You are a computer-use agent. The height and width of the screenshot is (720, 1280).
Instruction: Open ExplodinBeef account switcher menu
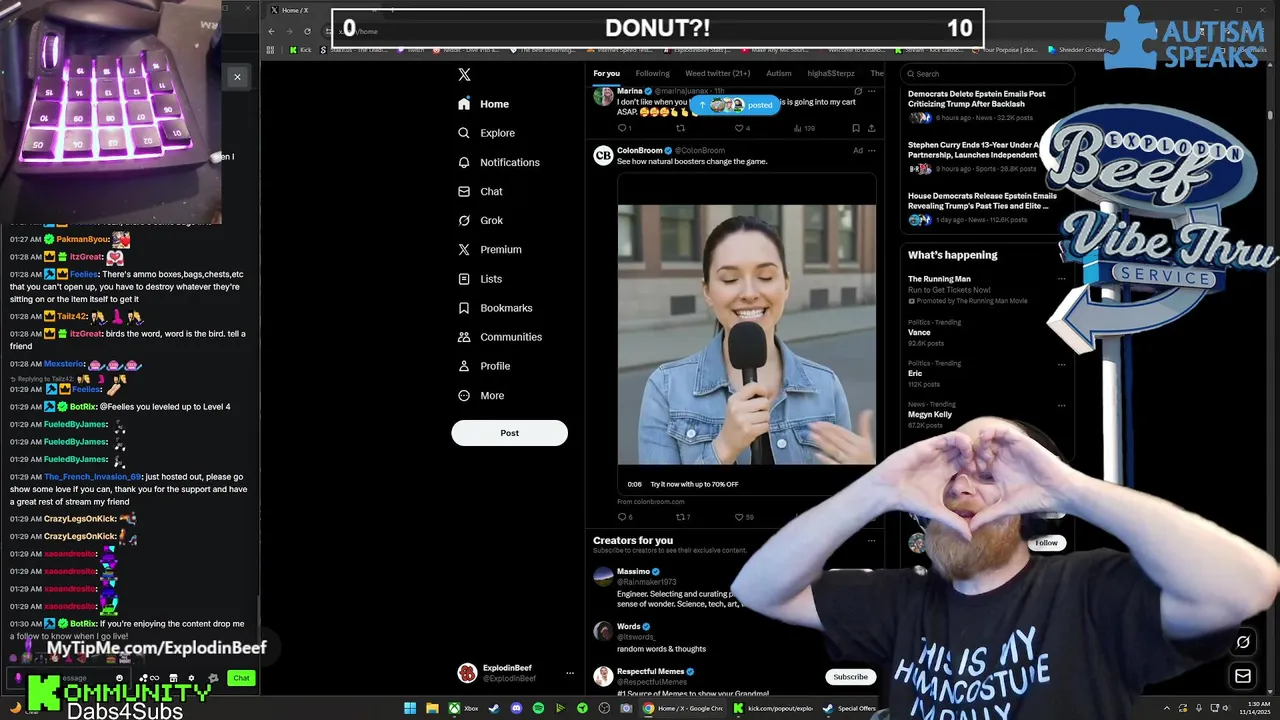point(570,673)
